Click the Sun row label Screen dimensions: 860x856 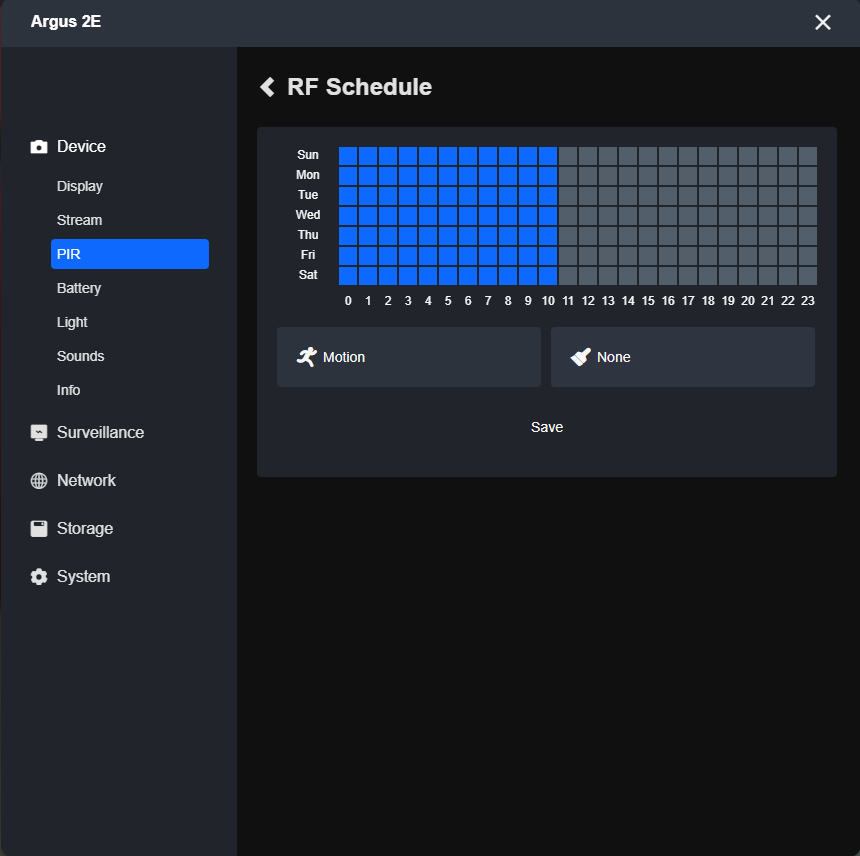tap(308, 155)
